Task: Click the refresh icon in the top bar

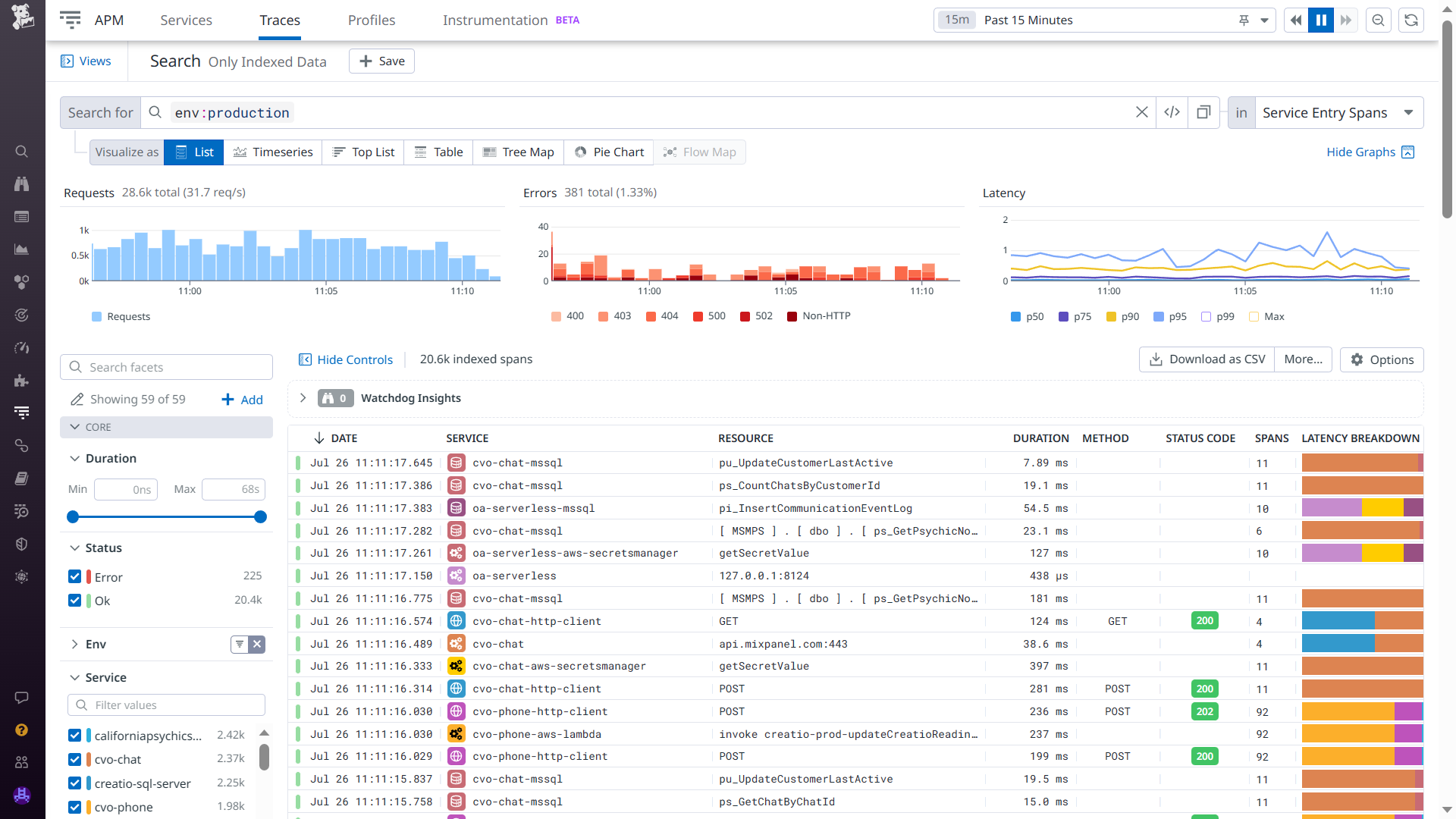Action: pos(1411,20)
